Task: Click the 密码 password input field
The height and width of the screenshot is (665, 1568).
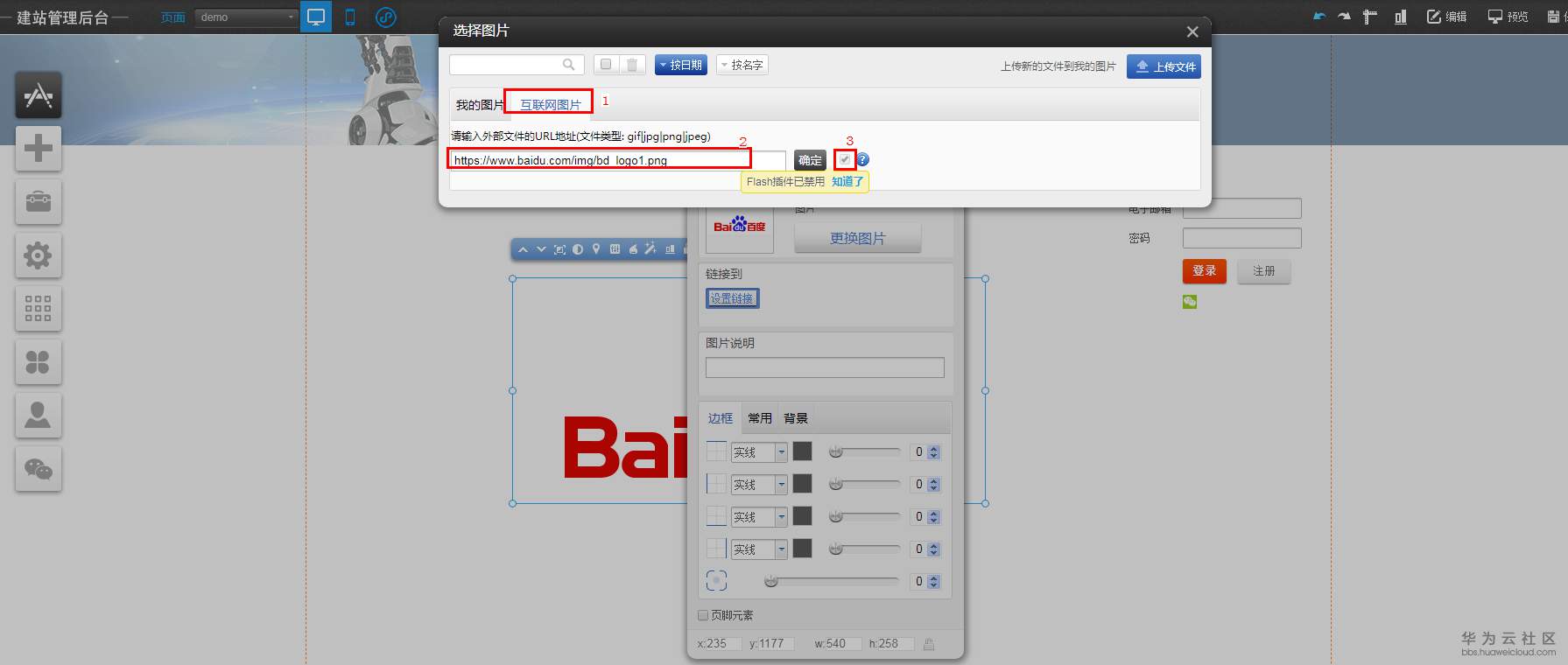Action: pos(1242,238)
